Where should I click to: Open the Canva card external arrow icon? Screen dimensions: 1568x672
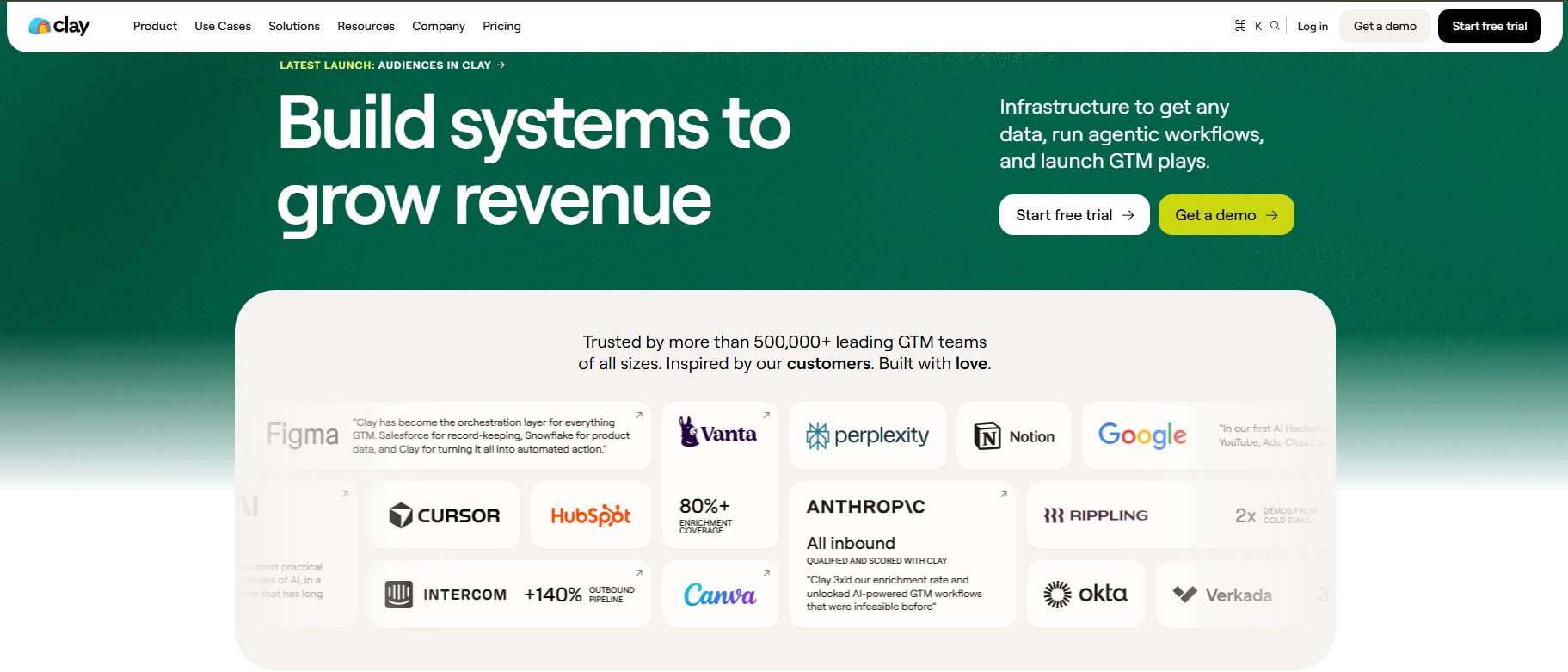[766, 573]
